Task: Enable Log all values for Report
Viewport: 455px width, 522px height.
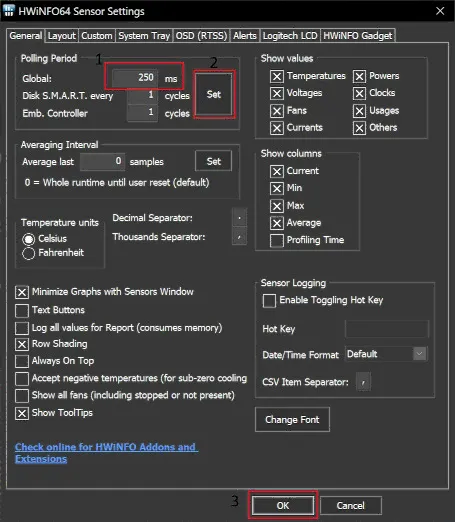Action: (22, 328)
